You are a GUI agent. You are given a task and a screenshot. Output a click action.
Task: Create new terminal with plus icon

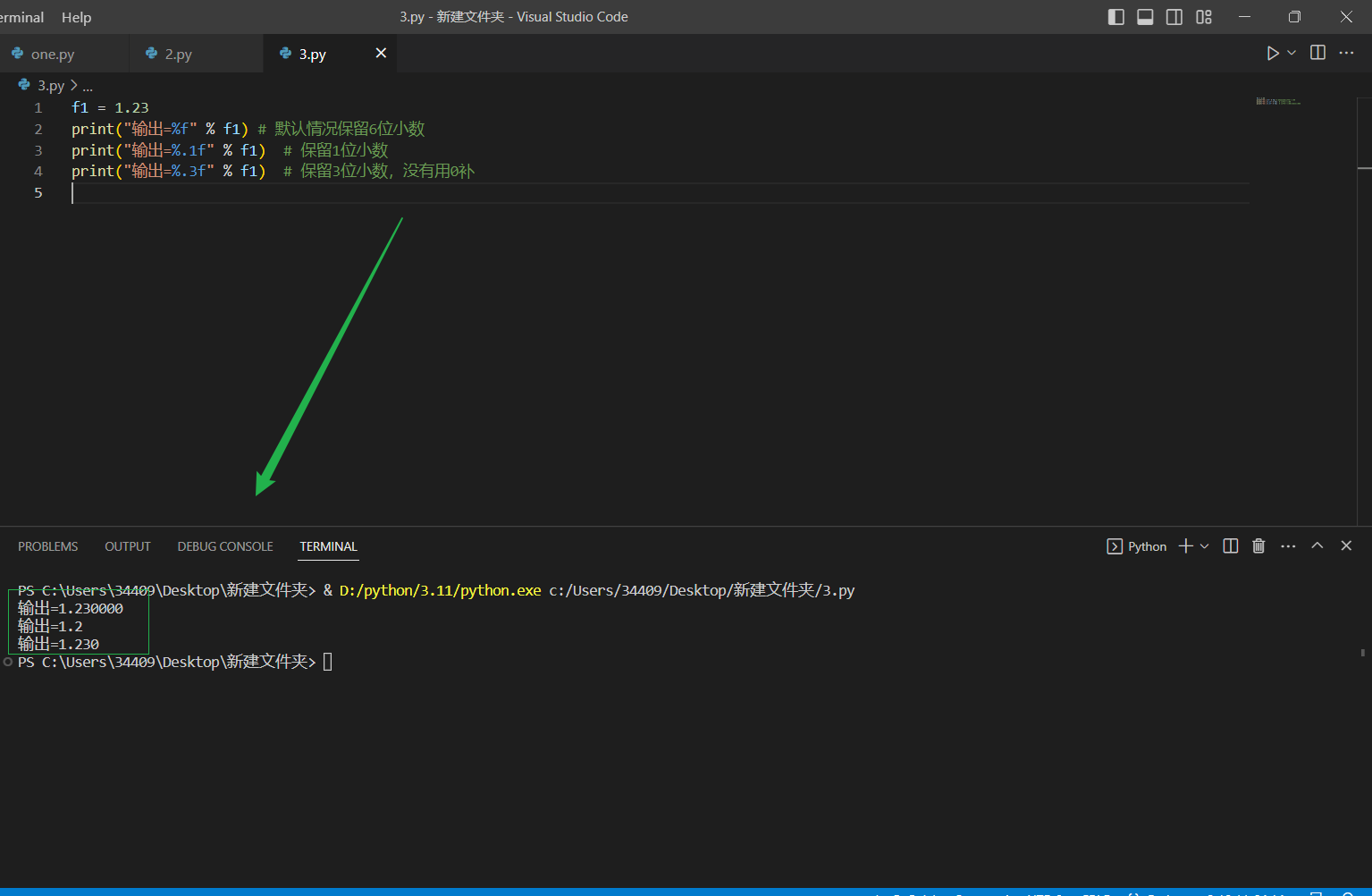click(1185, 546)
